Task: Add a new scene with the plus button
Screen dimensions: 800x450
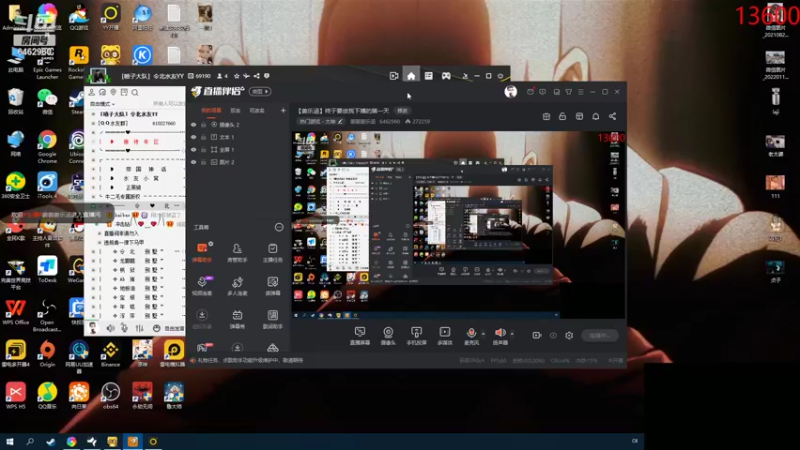Action: [283, 110]
